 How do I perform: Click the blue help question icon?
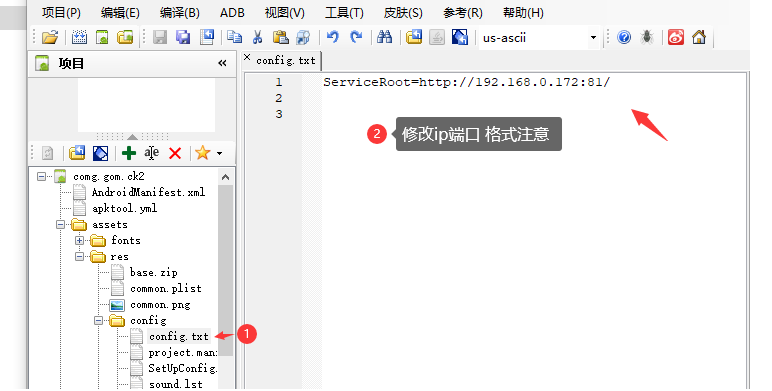[x=624, y=37]
